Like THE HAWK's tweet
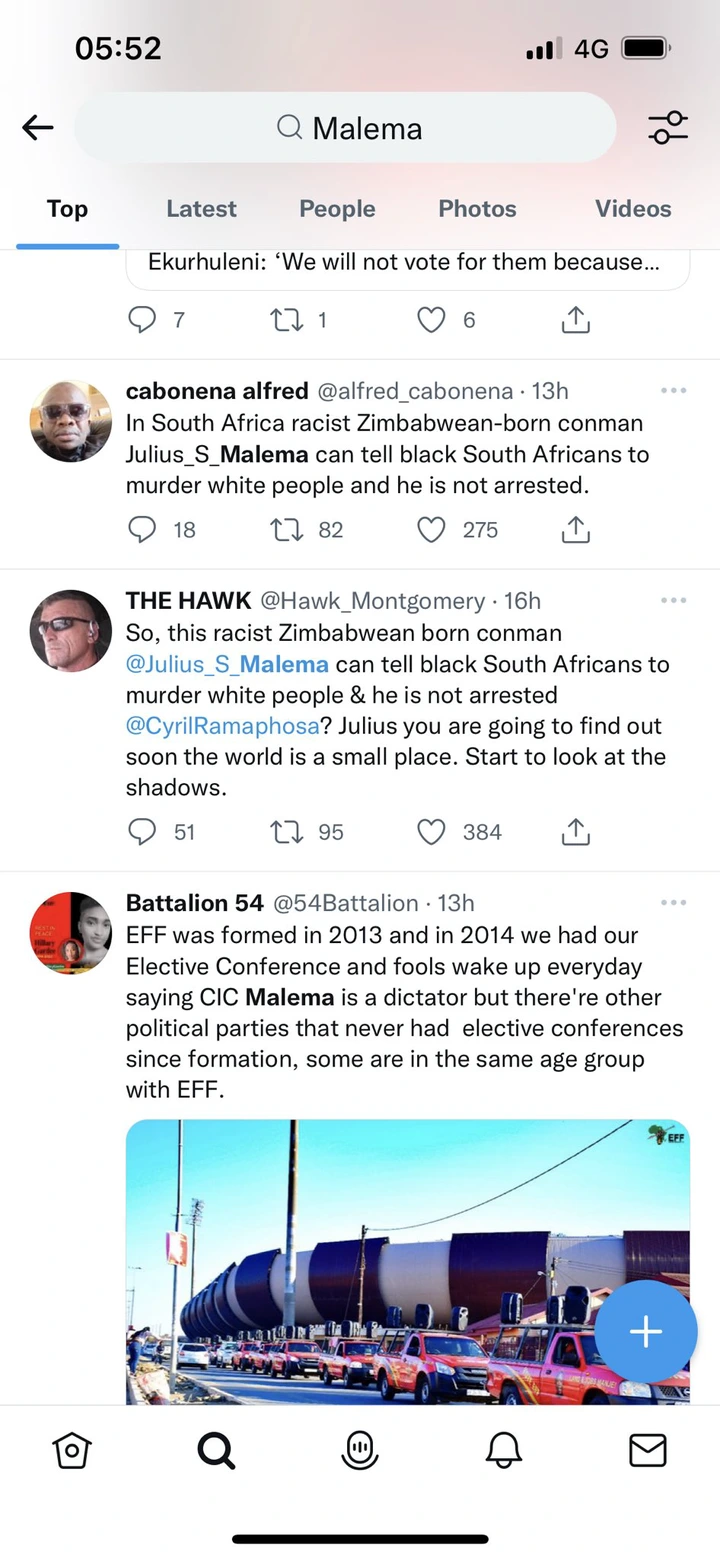Image resolution: width=720 pixels, height=1558 pixels. click(431, 832)
